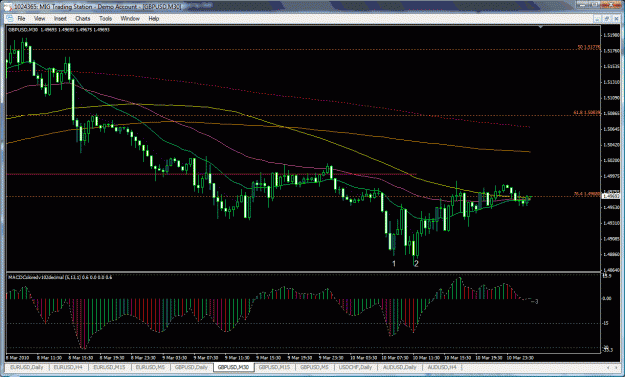Screen dimensions: 625x377
Task: Switch to the EURUSD,H4 chart tab
Action: coord(68,367)
